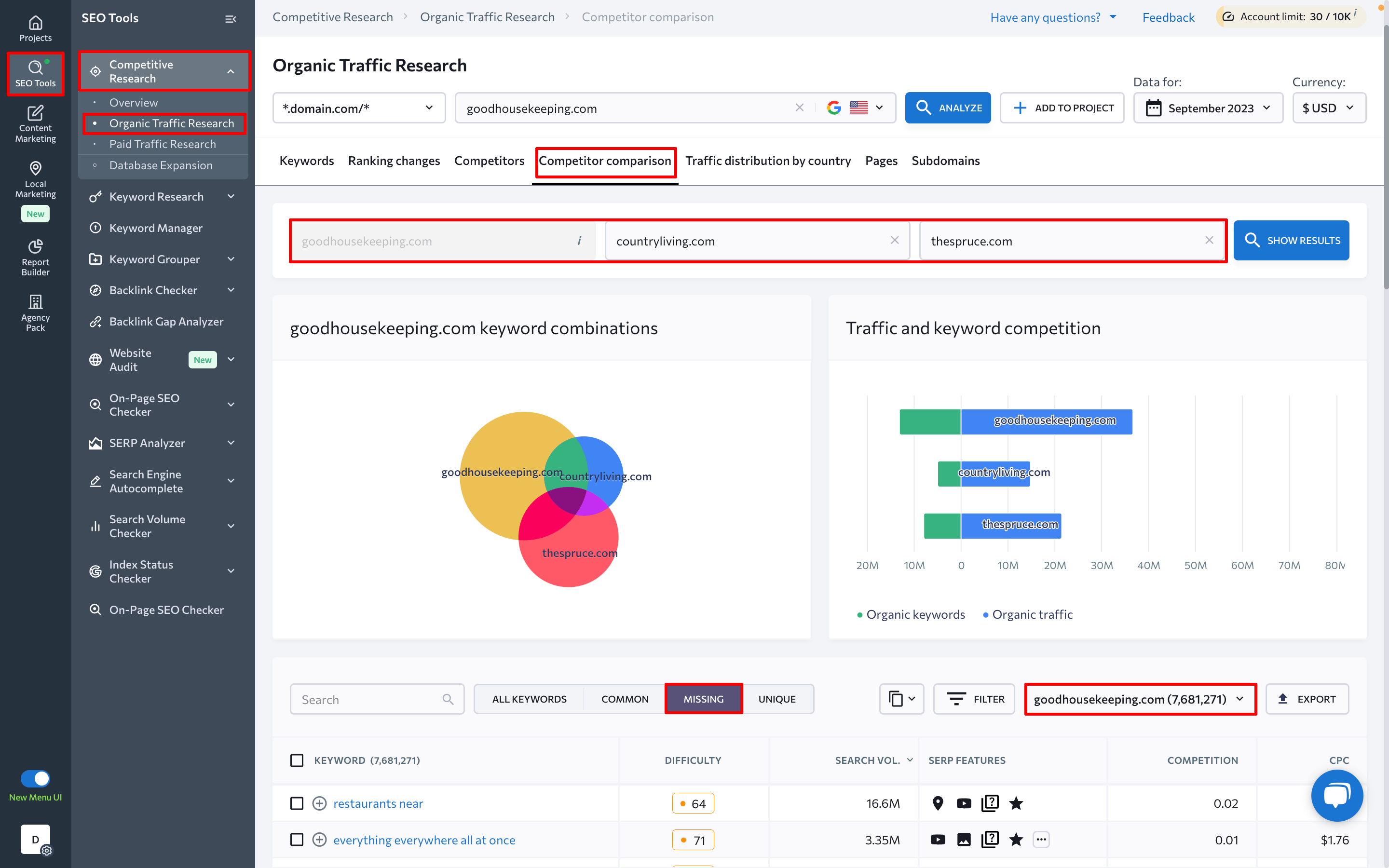This screenshot has height=868, width=1389.
Task: Expand the September 2023 date dropdown
Action: 1207,107
